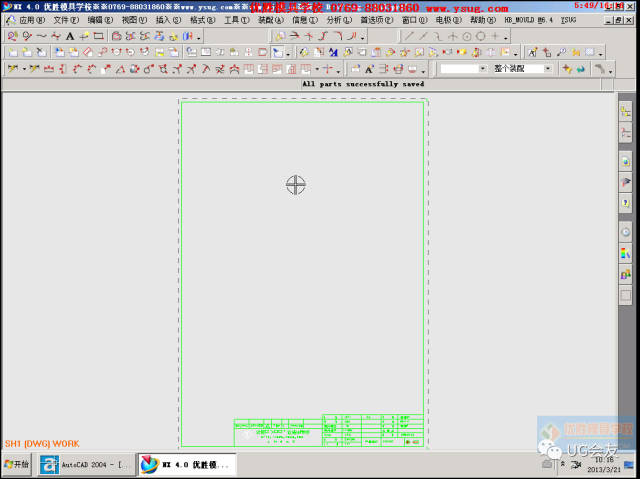Open the 分析(L) menu
The width and height of the screenshot is (640, 479).
339,20
